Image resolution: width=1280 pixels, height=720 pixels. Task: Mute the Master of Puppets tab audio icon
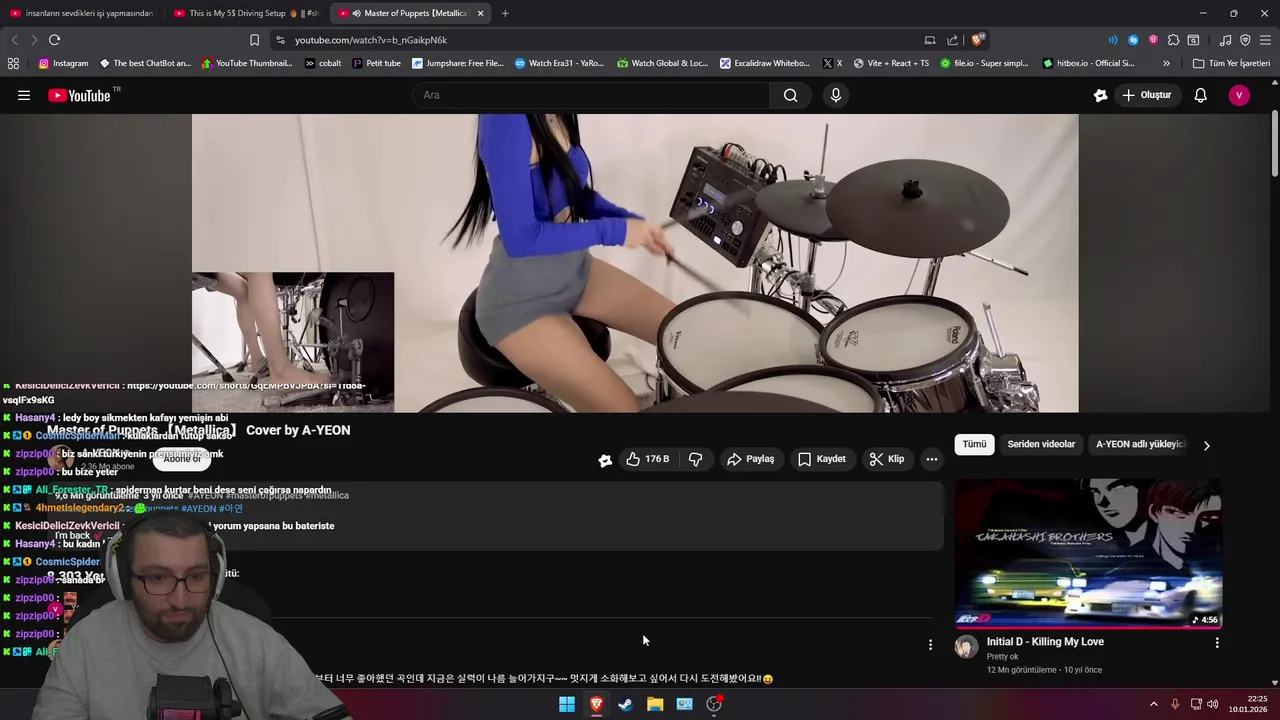pyautogui.click(x=357, y=13)
